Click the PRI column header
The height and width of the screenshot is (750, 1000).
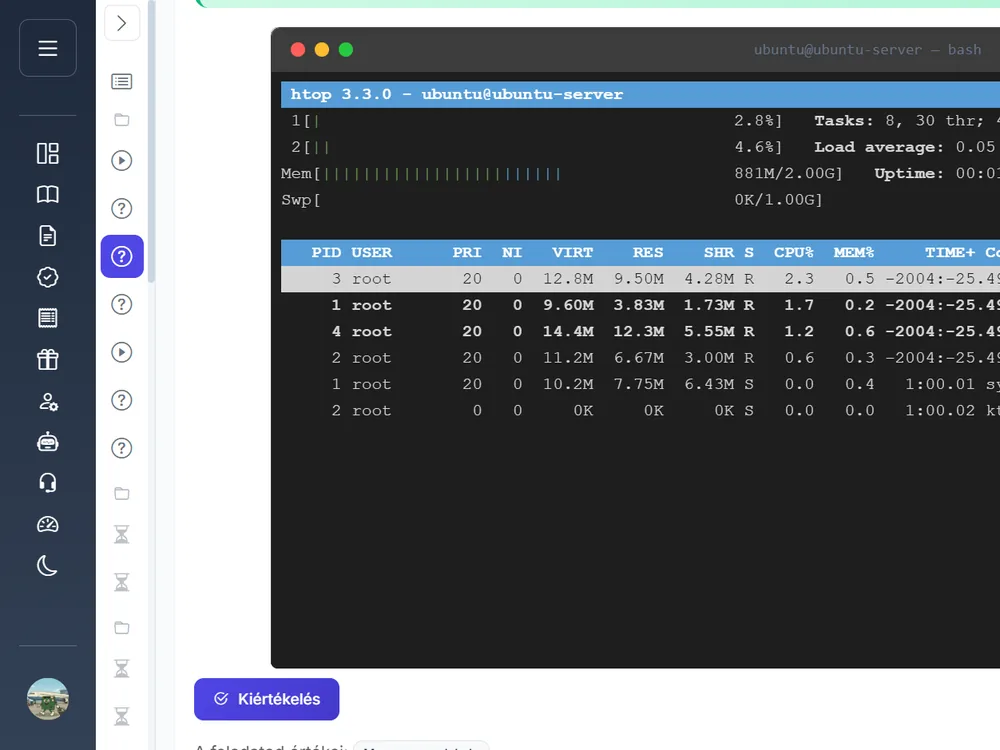pyautogui.click(x=467, y=253)
